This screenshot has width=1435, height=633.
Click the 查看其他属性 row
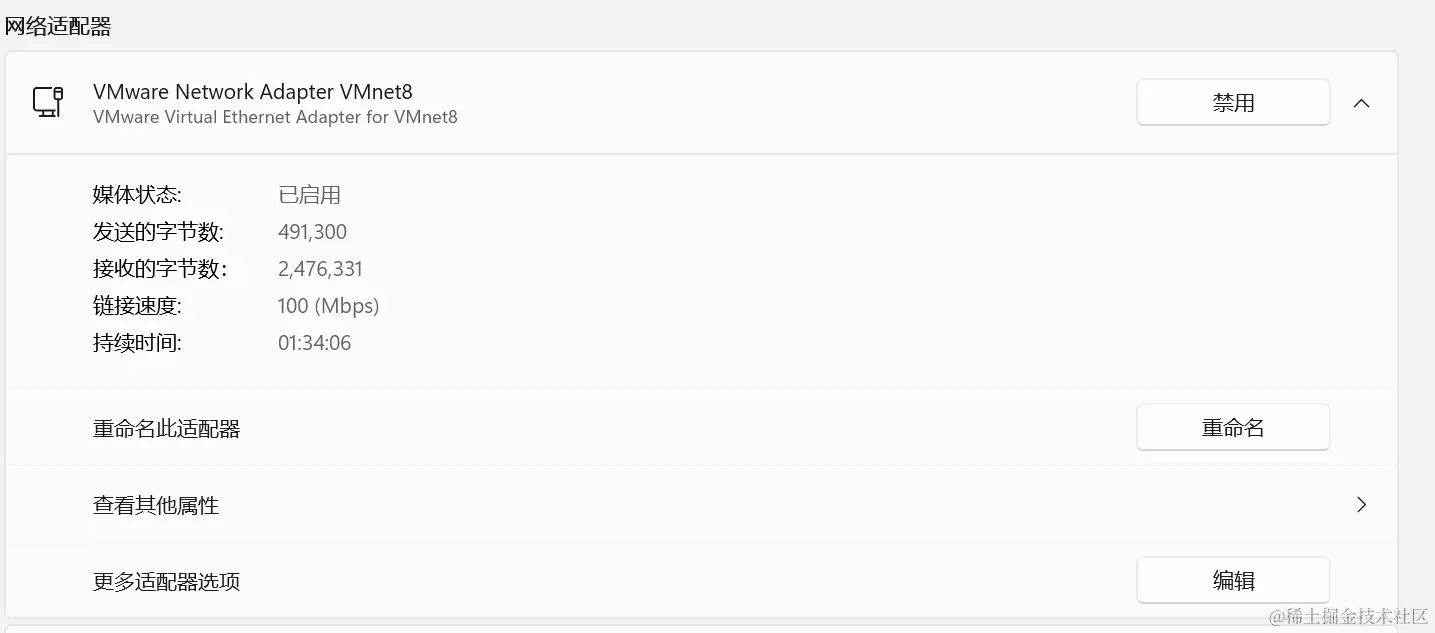pos(701,505)
